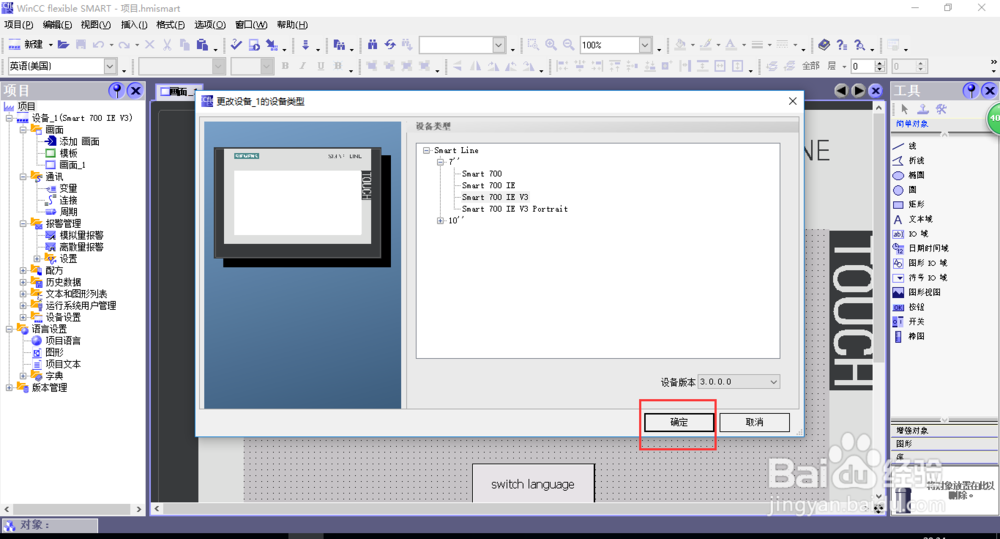
Task: Expand the 历史数据 tree node
Action: click(23, 283)
